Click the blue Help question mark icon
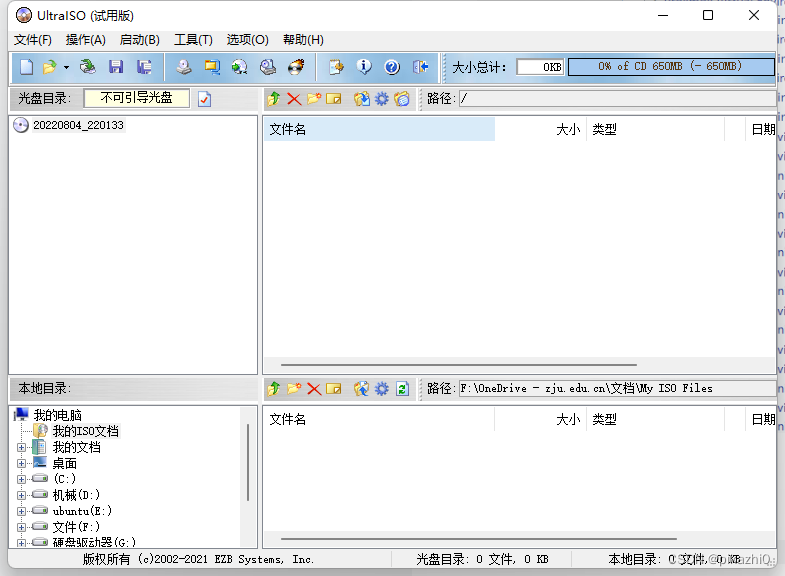The image size is (785, 576). [392, 67]
